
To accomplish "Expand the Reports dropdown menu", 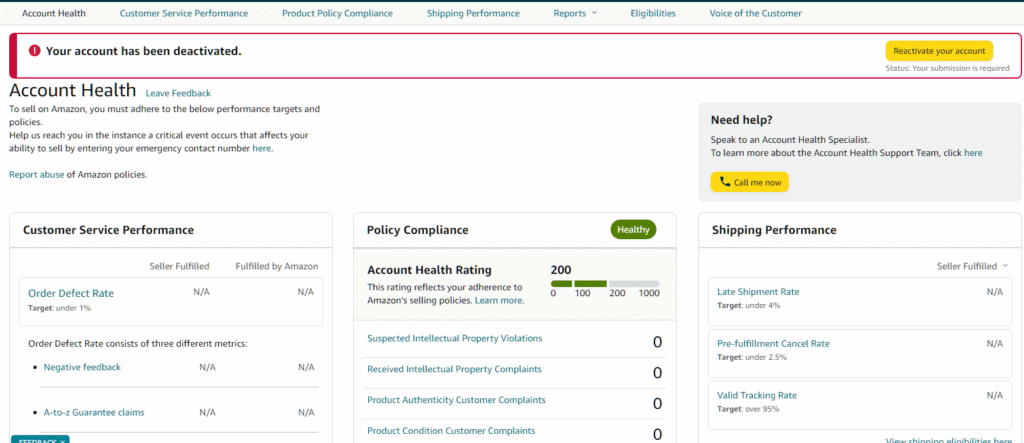I will pyautogui.click(x=575, y=13).
